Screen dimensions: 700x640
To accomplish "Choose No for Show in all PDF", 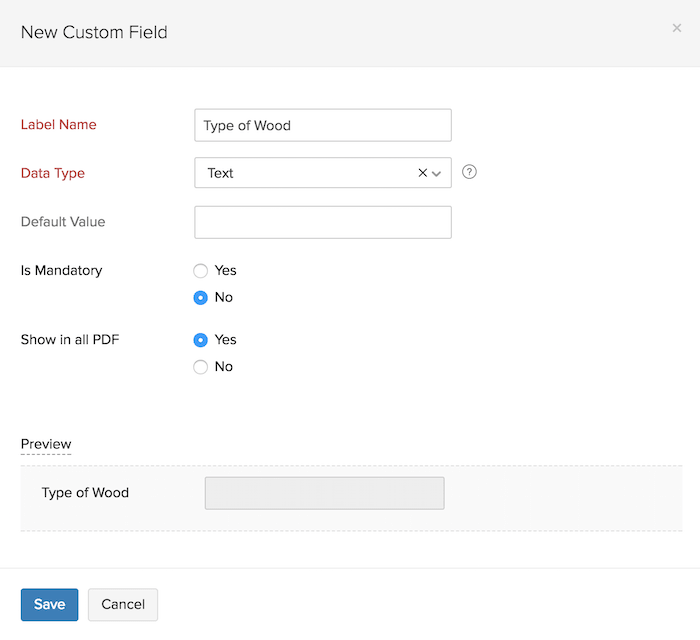I will click(201, 367).
